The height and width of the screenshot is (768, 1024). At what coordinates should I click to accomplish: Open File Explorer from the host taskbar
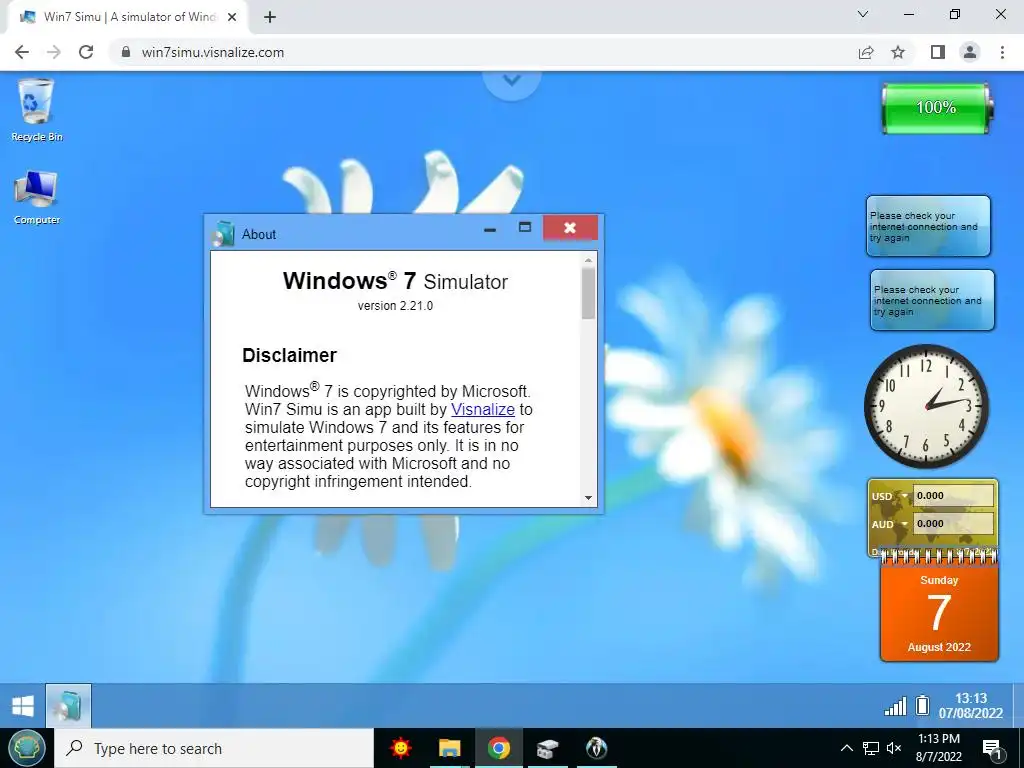[449, 748]
